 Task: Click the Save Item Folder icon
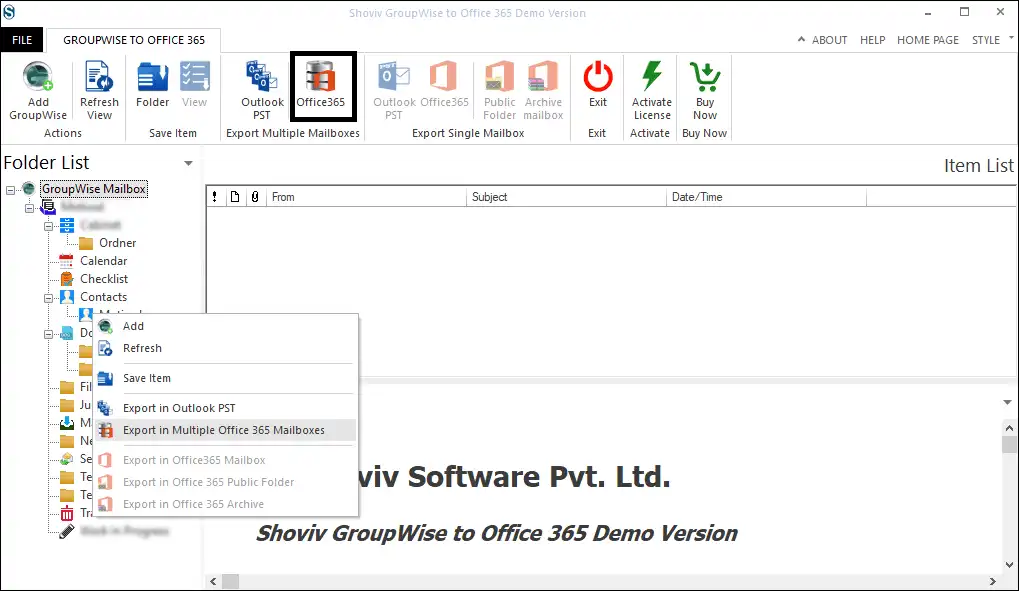click(153, 76)
